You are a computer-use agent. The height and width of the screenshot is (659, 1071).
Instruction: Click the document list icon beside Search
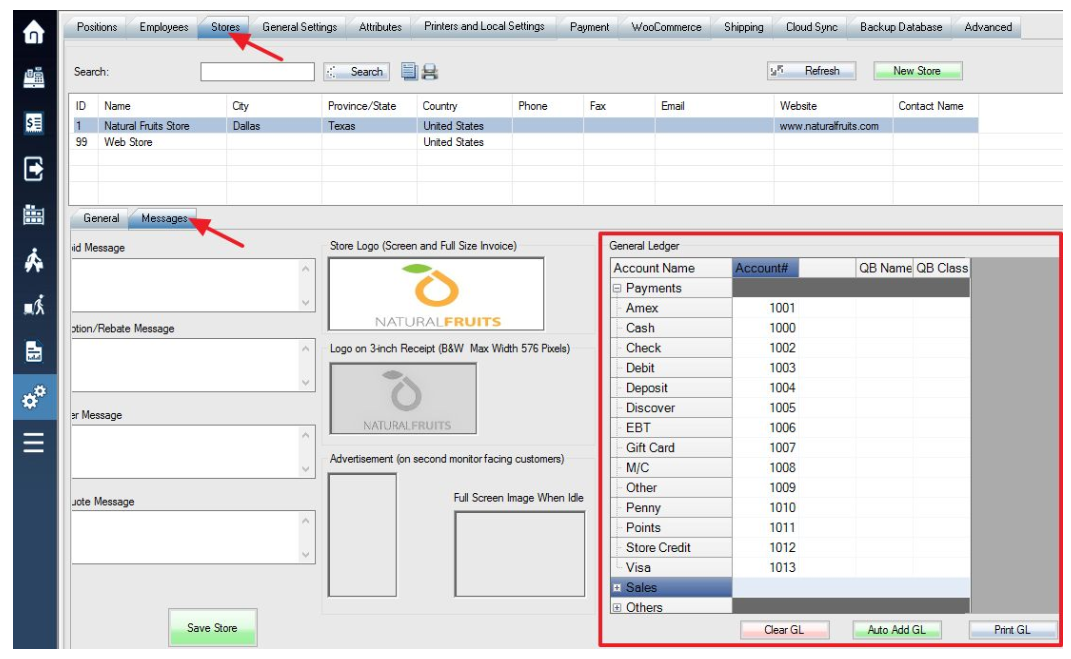coord(409,72)
